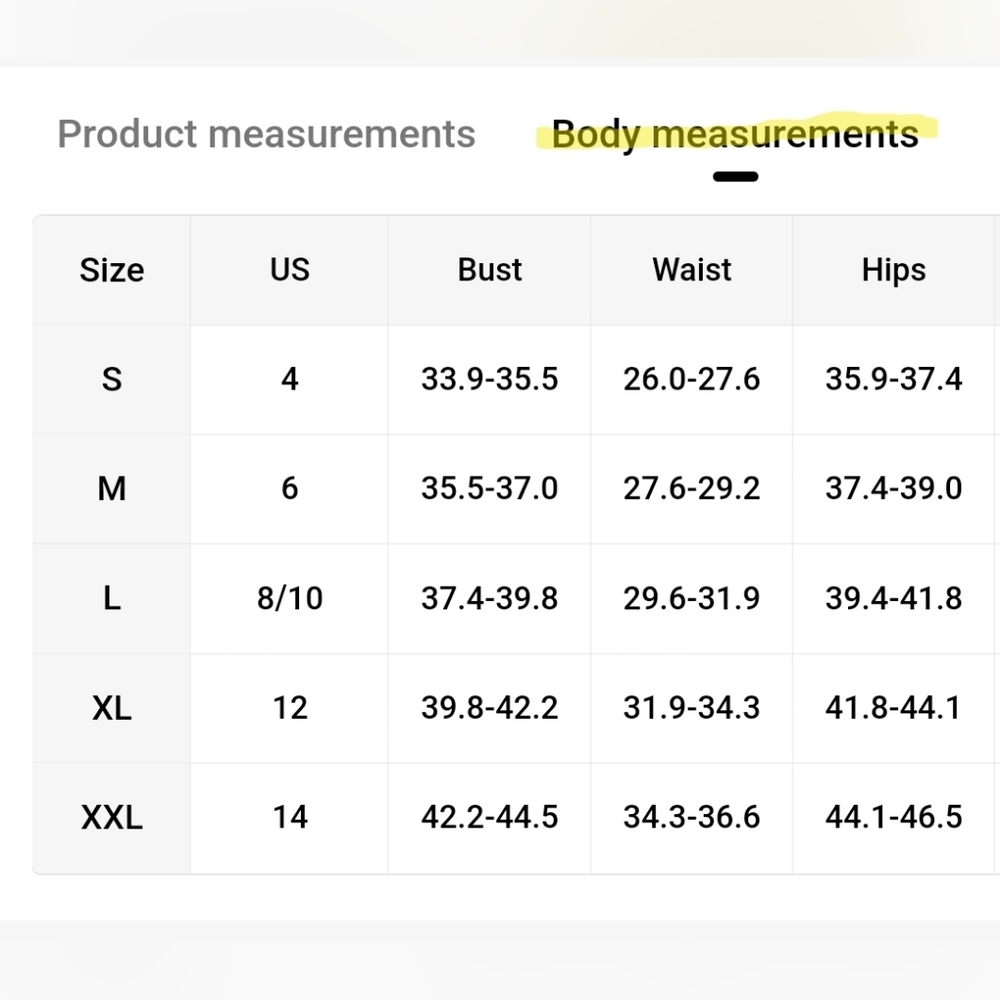
Task: Select the M size row label
Action: pos(112,489)
